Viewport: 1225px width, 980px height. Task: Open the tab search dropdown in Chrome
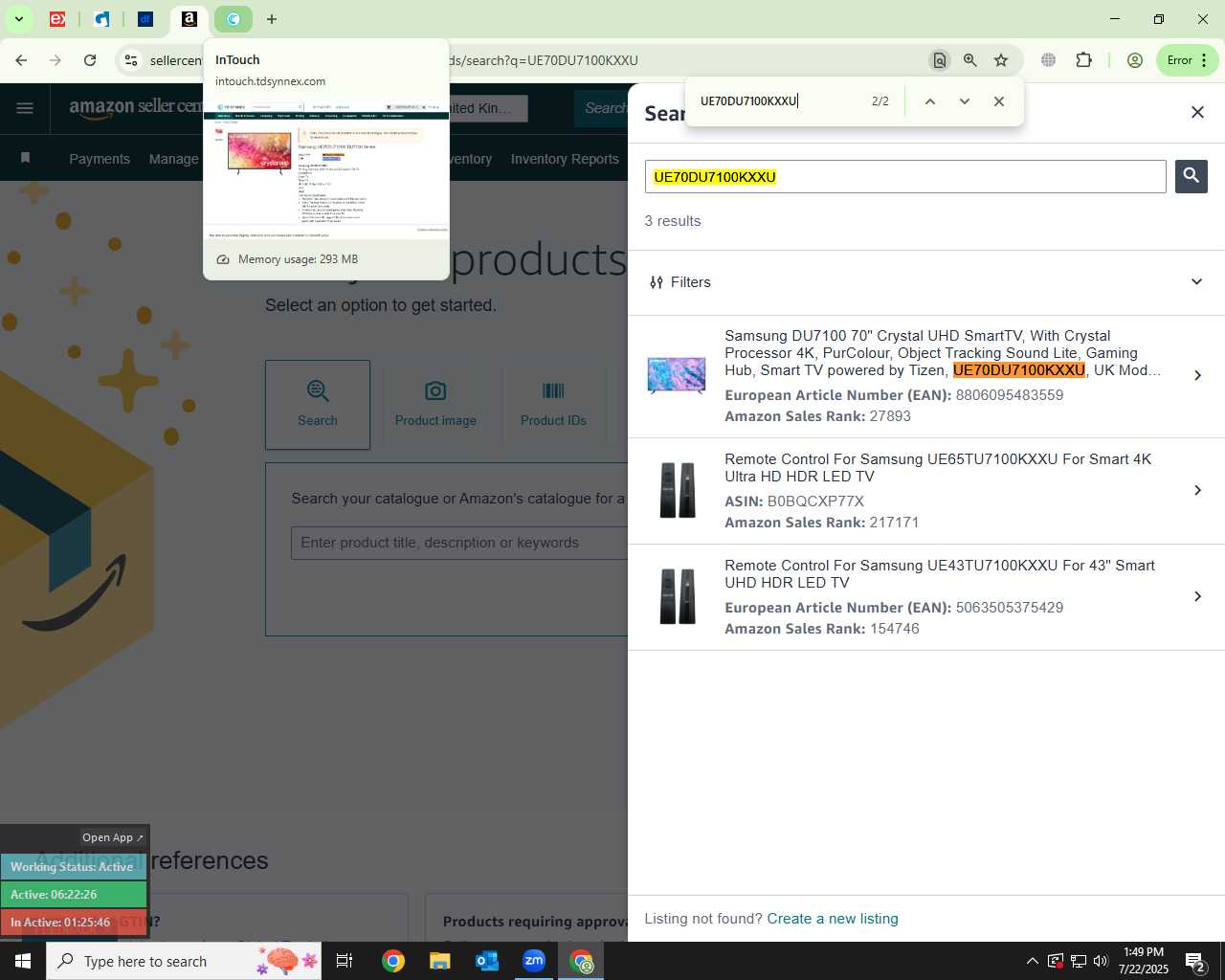click(x=18, y=18)
